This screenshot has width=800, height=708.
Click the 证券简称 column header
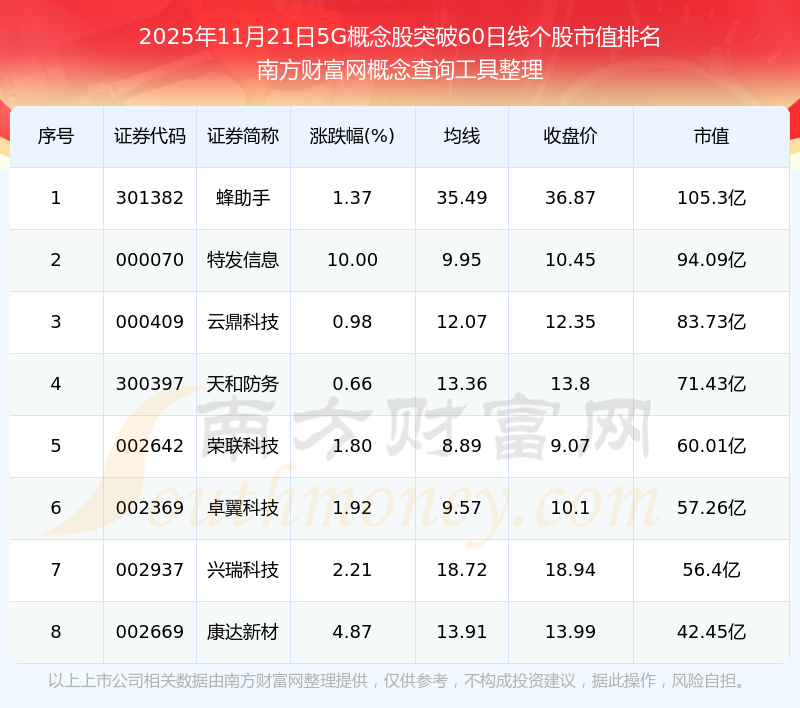coord(243,136)
